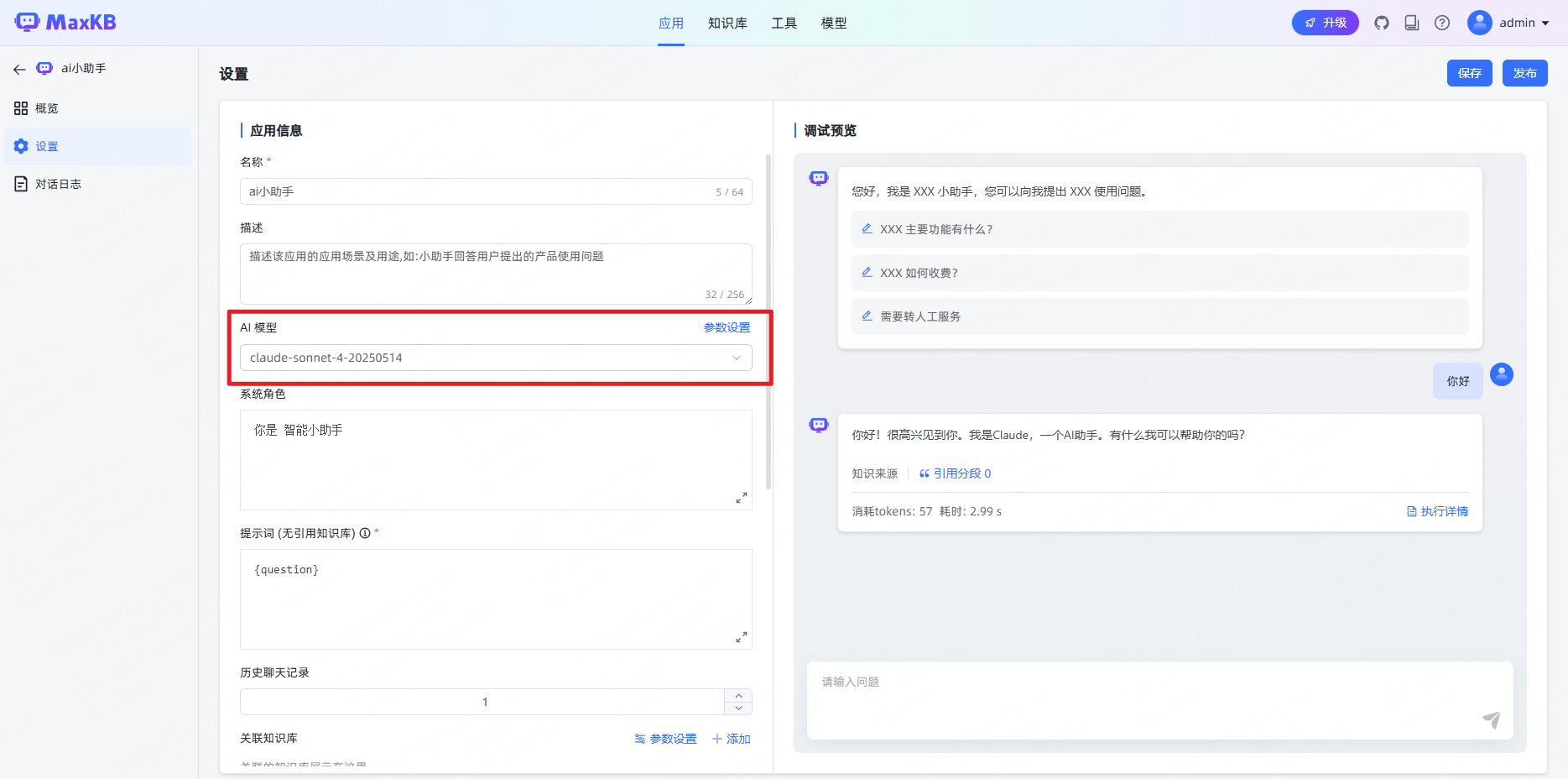This screenshot has height=779, width=1568.
Task: Switch to the 模型 top tab
Action: click(x=834, y=23)
